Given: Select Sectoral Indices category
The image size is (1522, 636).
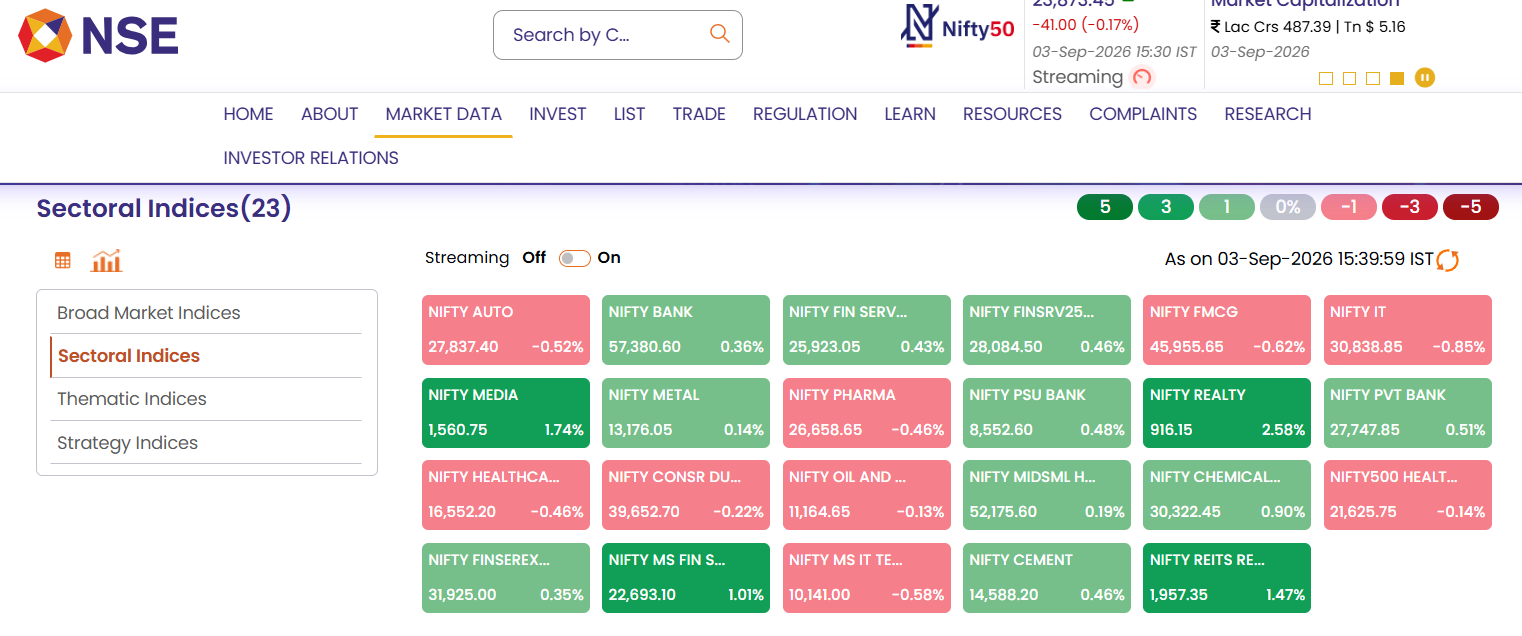Looking at the screenshot, I should coord(205,356).
